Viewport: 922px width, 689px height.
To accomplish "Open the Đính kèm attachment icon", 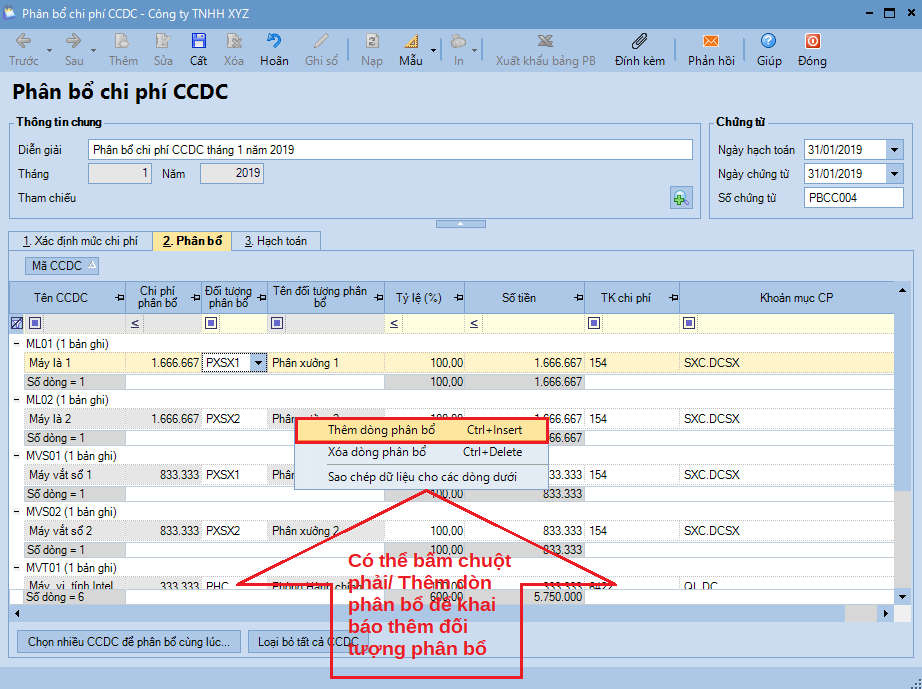I will [639, 42].
